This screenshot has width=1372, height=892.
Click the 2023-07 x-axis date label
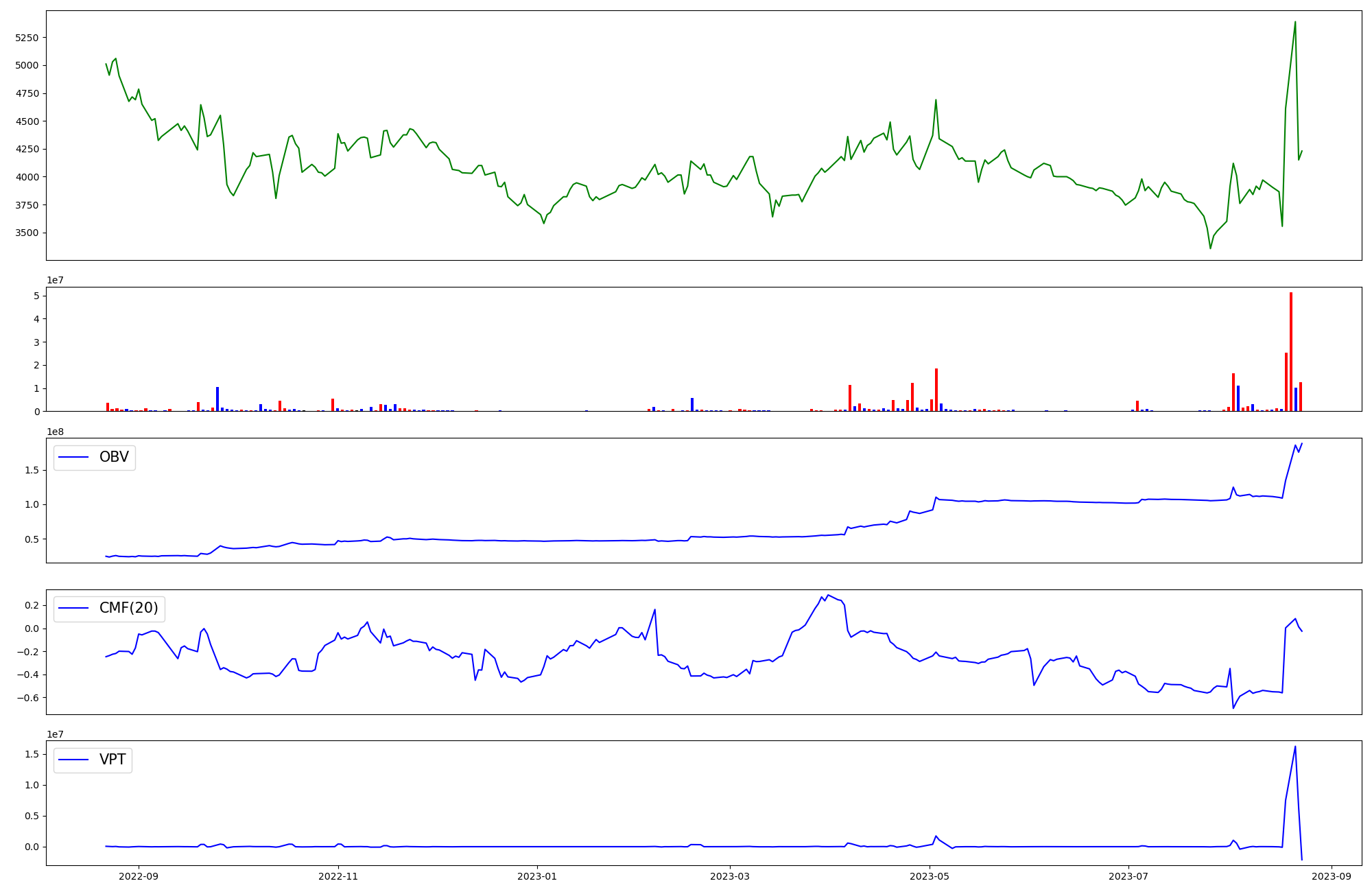tap(1128, 876)
